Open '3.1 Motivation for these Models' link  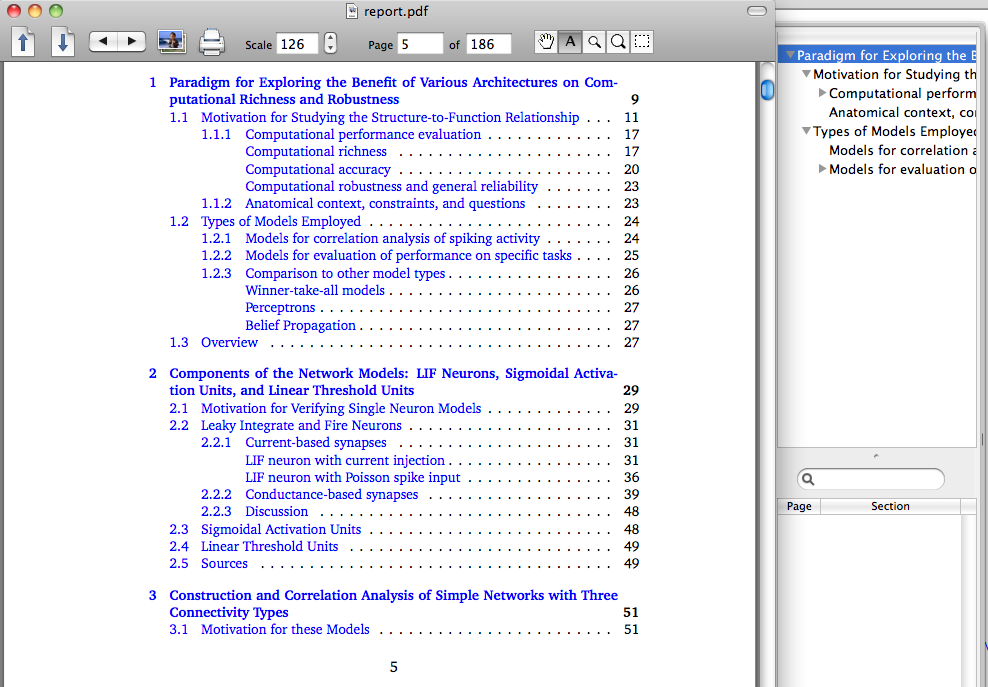click(x=285, y=629)
